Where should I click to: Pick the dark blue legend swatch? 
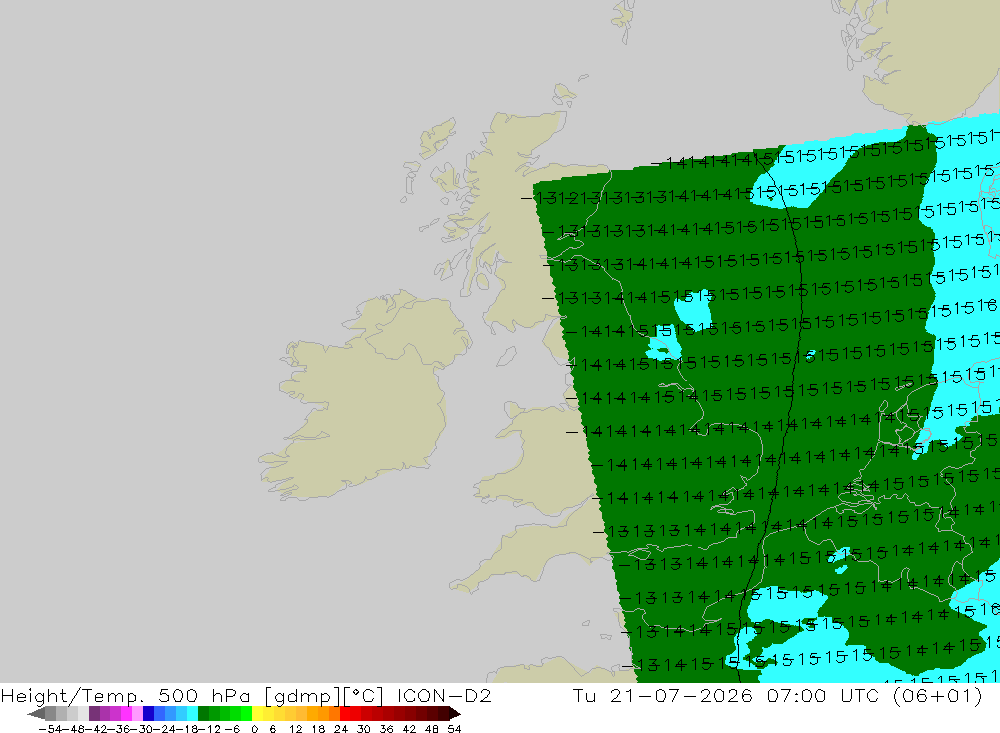click(x=149, y=714)
